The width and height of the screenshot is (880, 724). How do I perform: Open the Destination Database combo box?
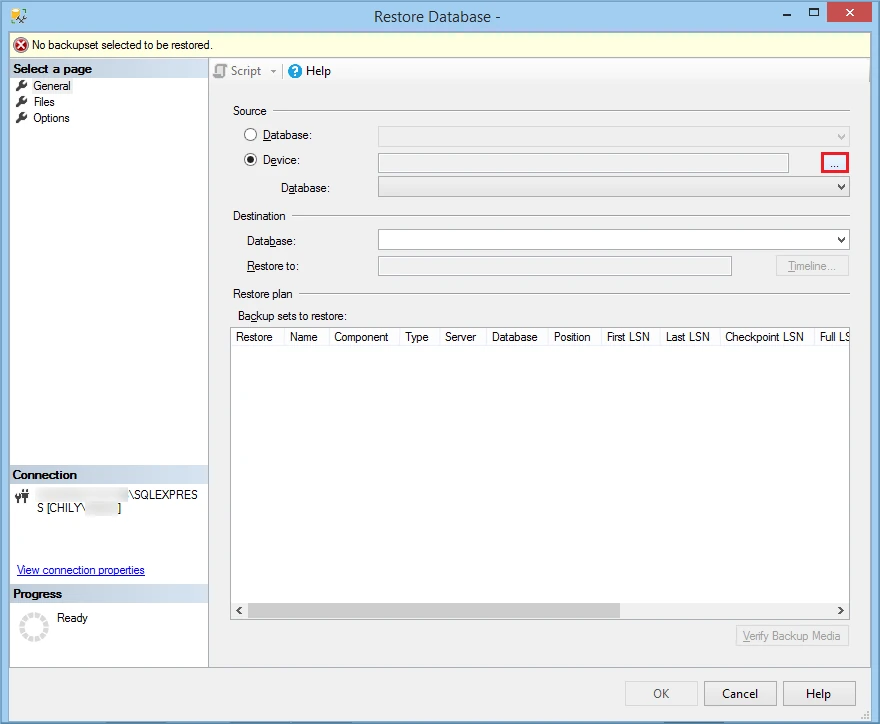[x=613, y=240]
